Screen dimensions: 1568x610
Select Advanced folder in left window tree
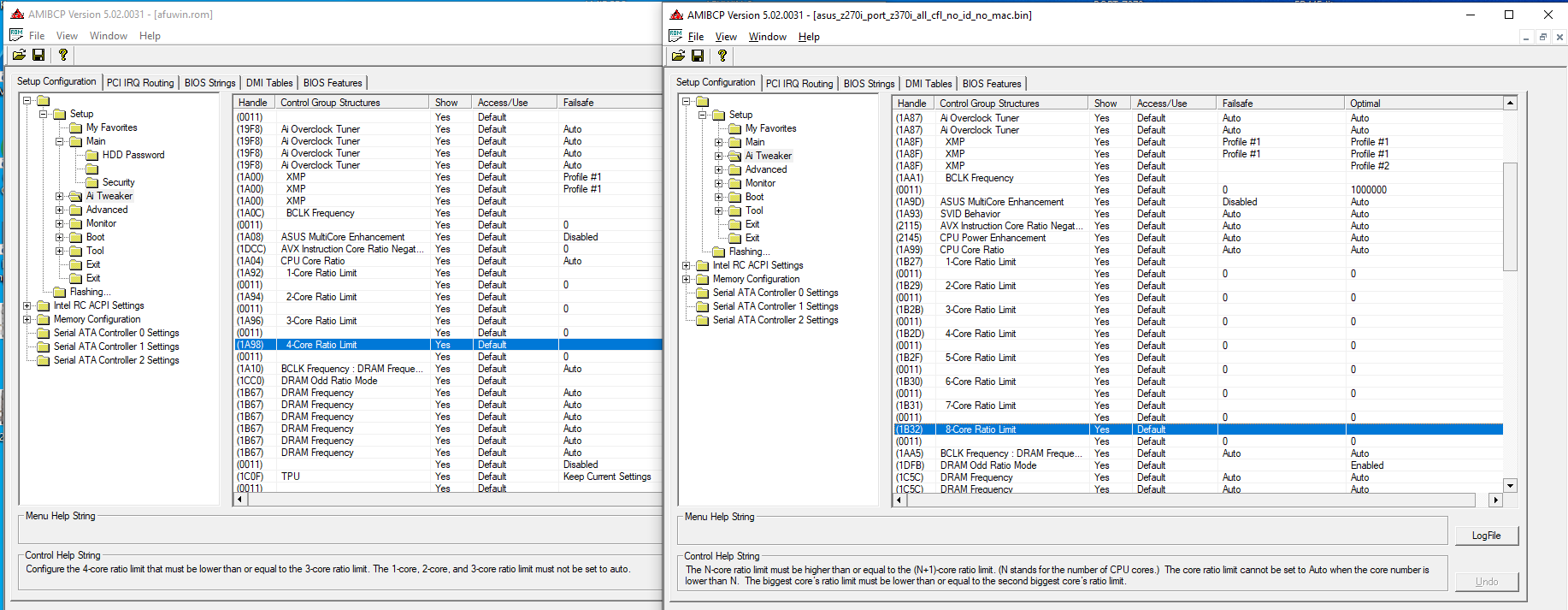[x=107, y=210]
